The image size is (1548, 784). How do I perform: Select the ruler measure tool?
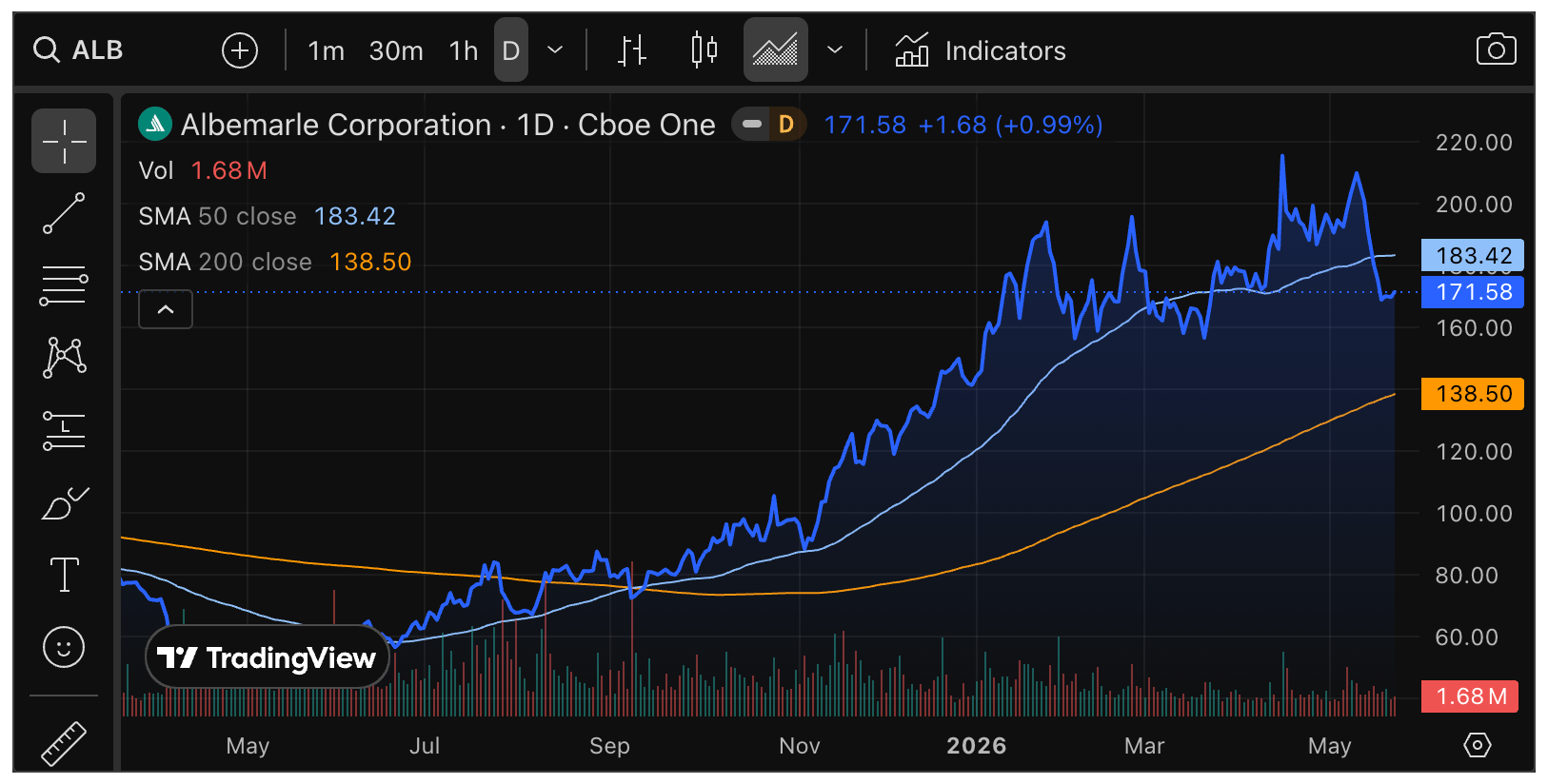point(64,743)
